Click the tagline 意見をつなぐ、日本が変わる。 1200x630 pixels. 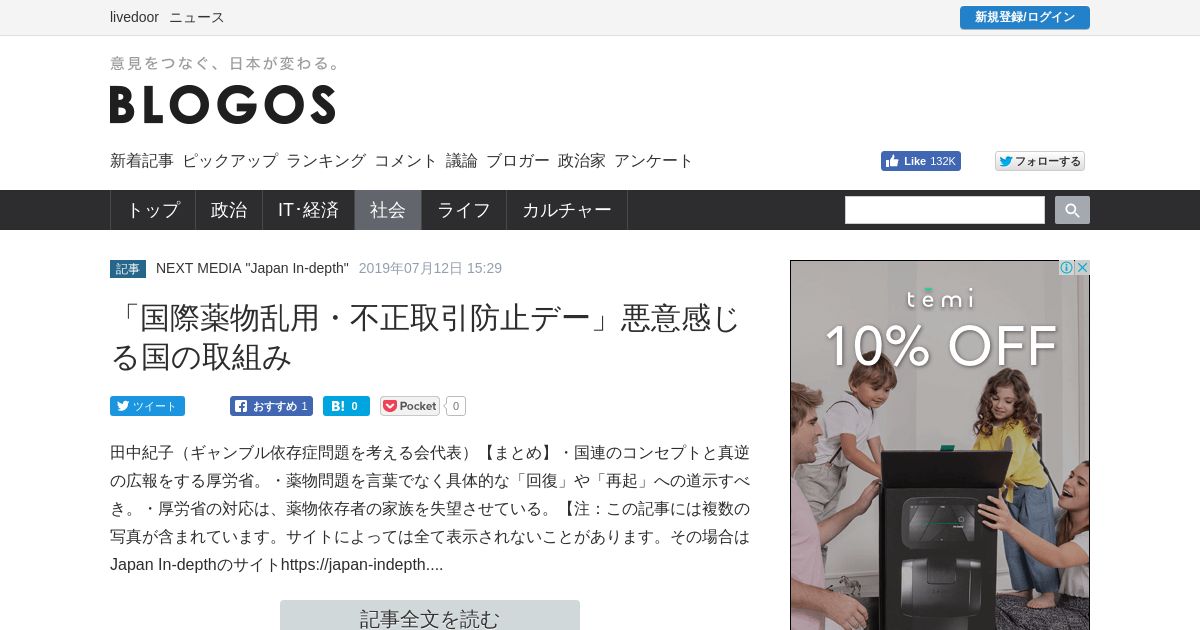226,63
